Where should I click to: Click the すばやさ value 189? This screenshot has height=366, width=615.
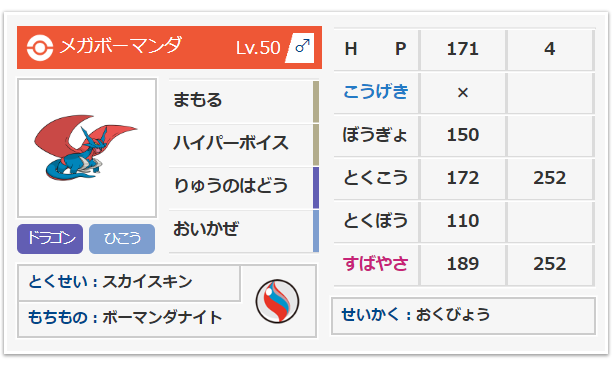tap(463, 264)
